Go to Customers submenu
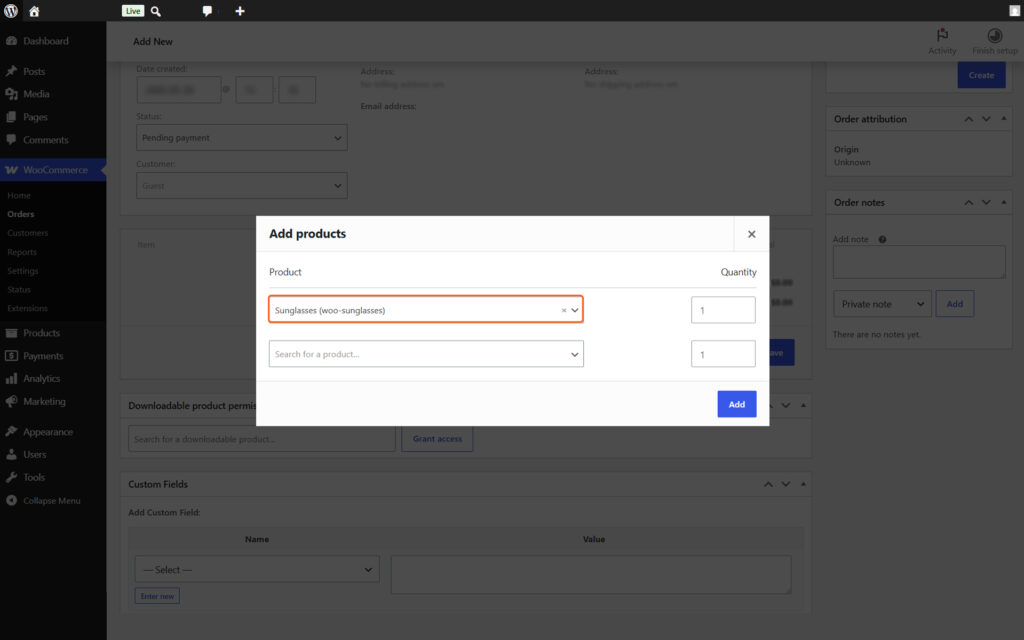Screen dimensions: 1024x640 (x=27, y=233)
